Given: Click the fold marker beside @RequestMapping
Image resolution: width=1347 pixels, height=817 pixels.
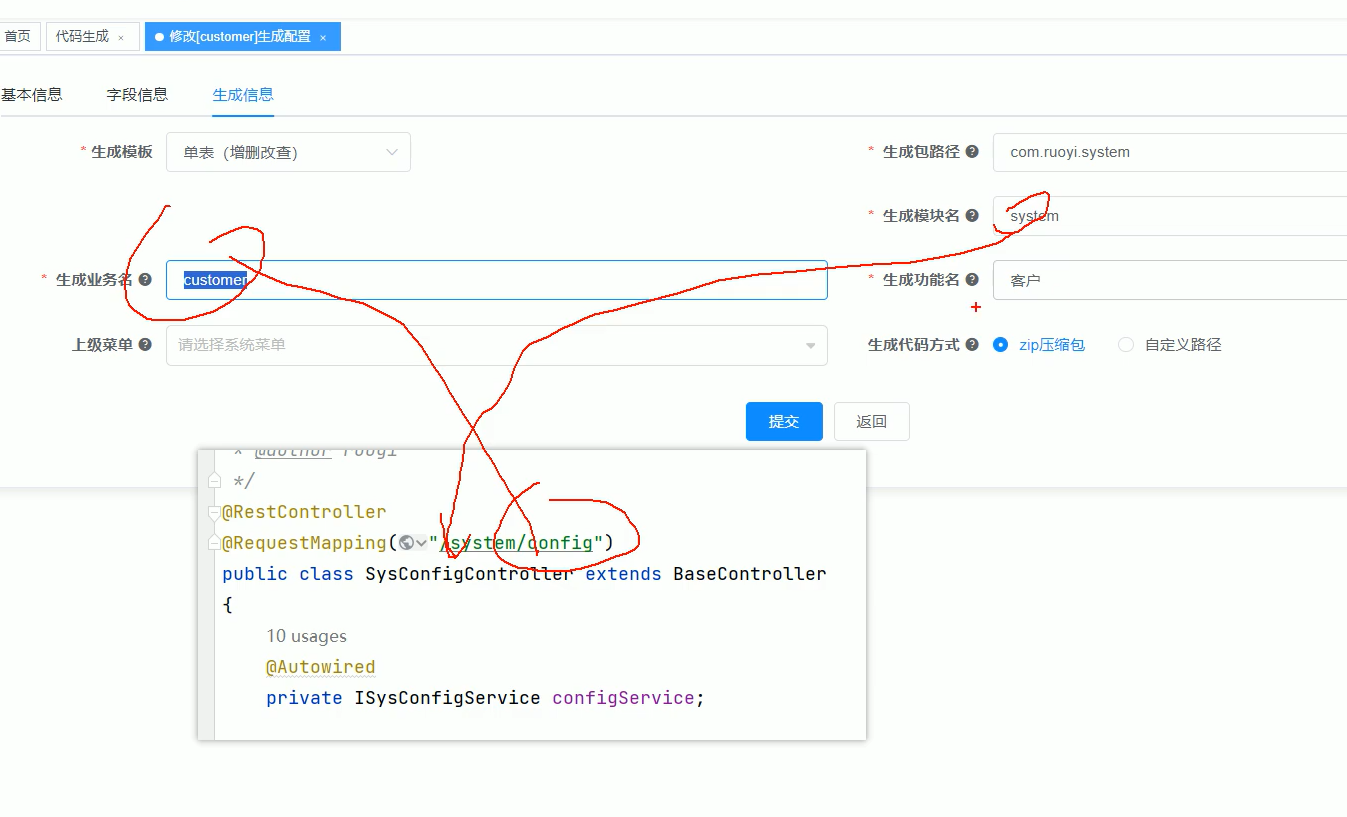Looking at the screenshot, I should click(x=214, y=543).
